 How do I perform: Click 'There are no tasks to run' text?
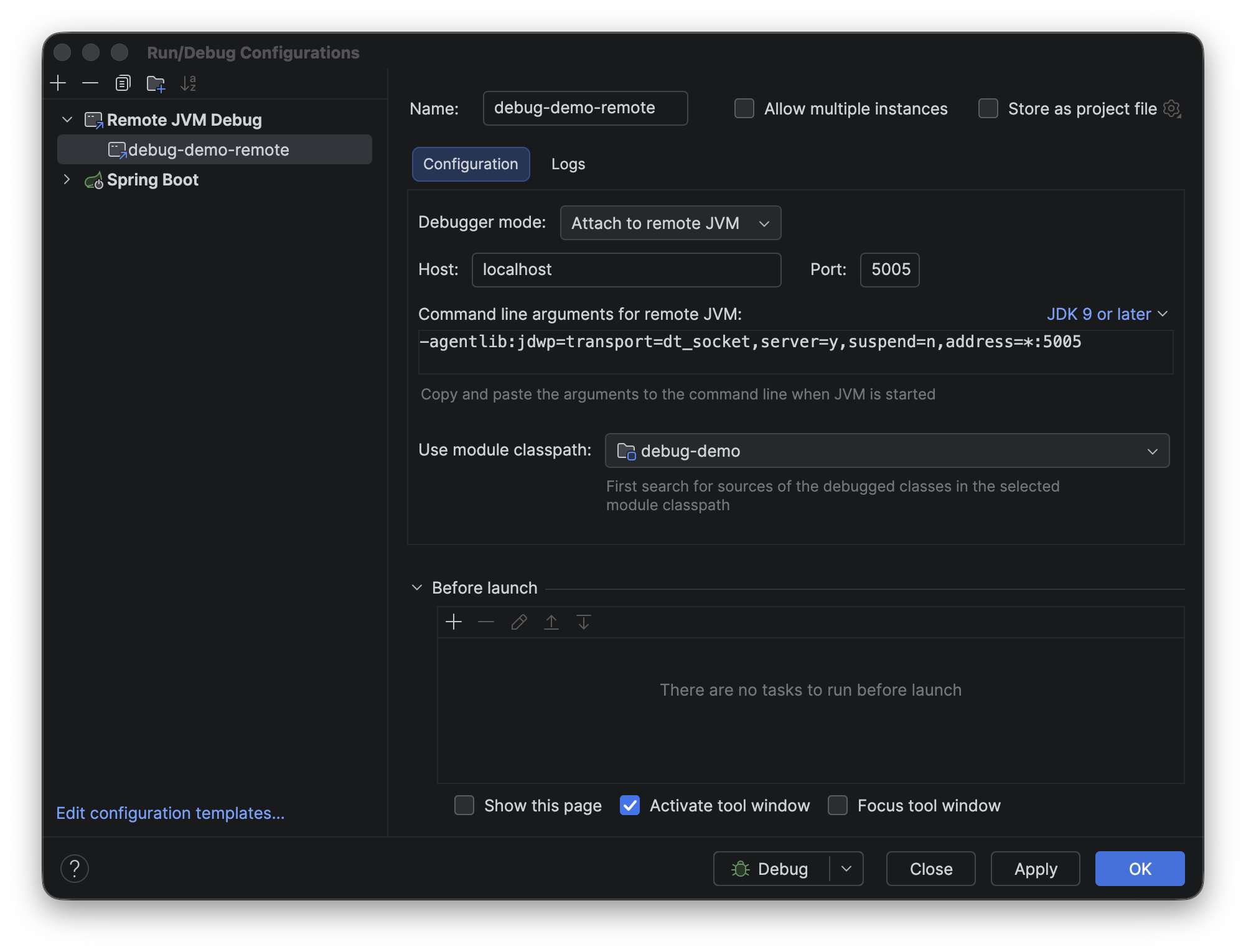(810, 690)
